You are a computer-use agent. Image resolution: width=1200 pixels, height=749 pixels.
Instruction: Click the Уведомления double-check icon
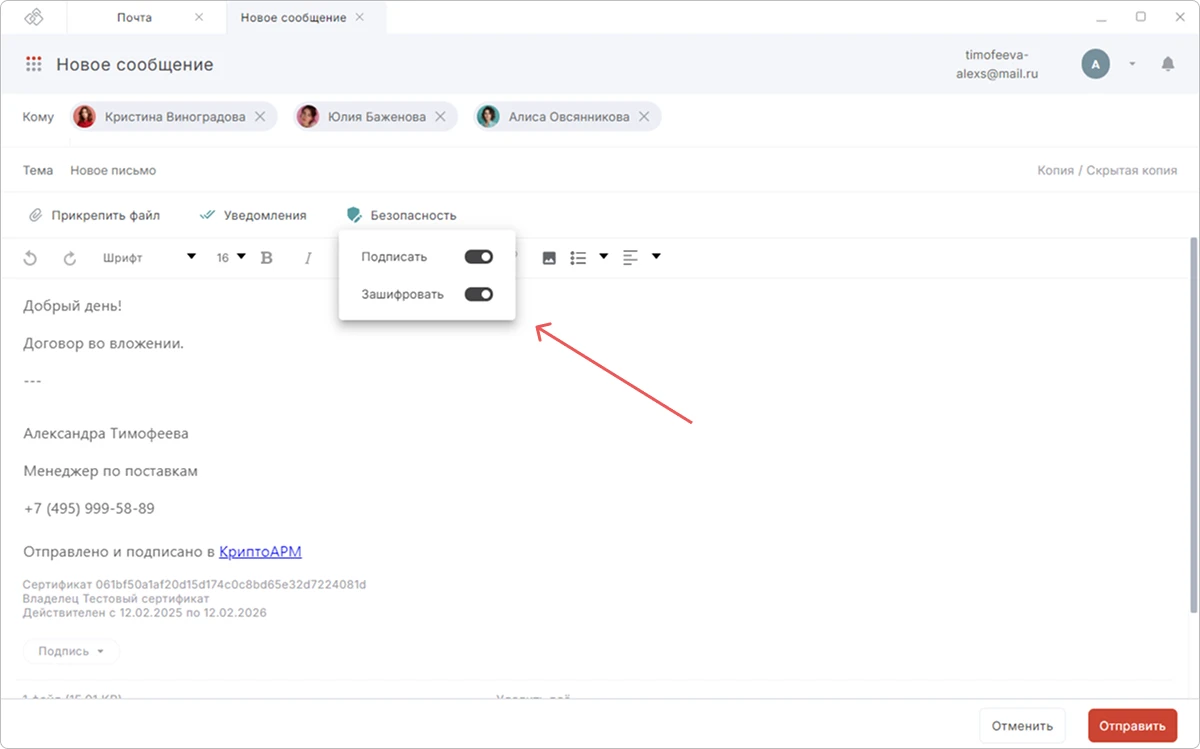click(x=208, y=215)
